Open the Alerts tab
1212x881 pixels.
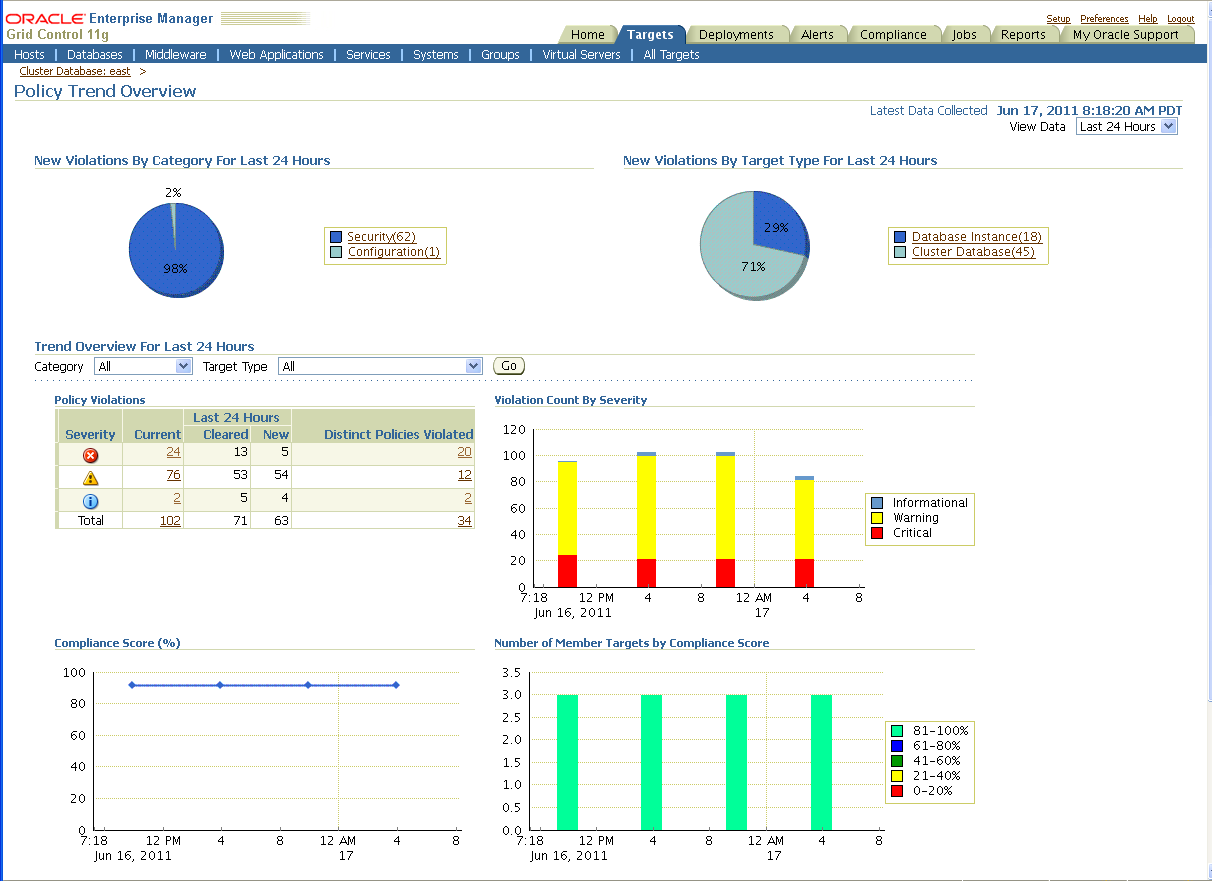tap(817, 35)
